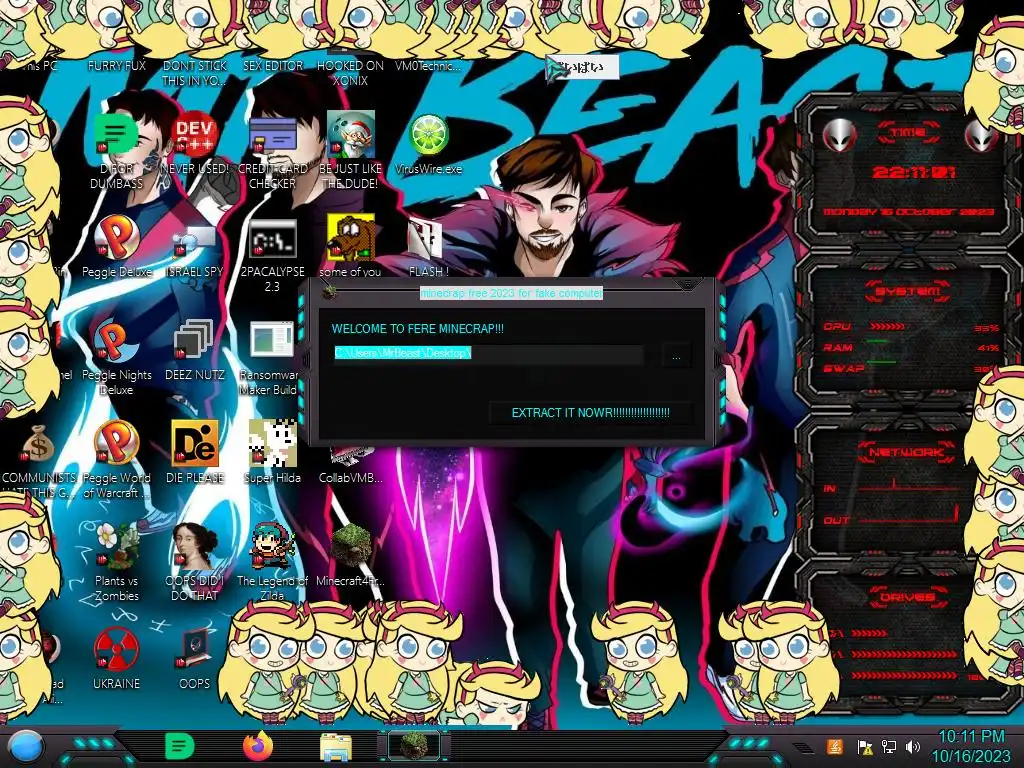Click 'WELCOME TO FERE MINECRAP!!!' text
The height and width of the screenshot is (768, 1024).
click(x=418, y=328)
